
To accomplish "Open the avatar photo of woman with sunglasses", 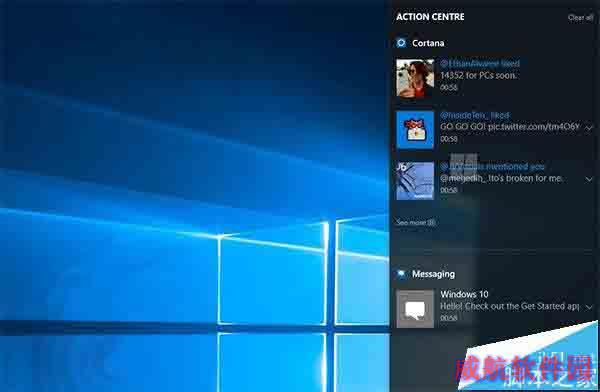I will pyautogui.click(x=415, y=78).
